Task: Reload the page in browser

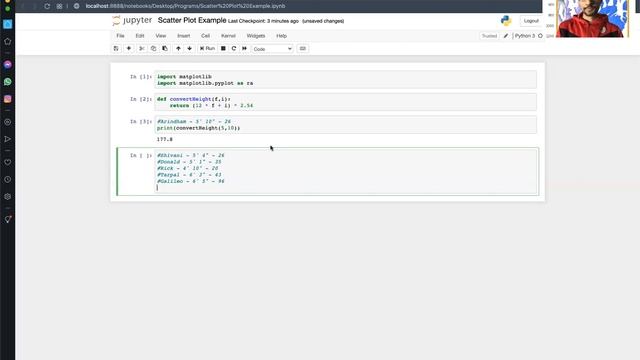Action: [47, 6]
